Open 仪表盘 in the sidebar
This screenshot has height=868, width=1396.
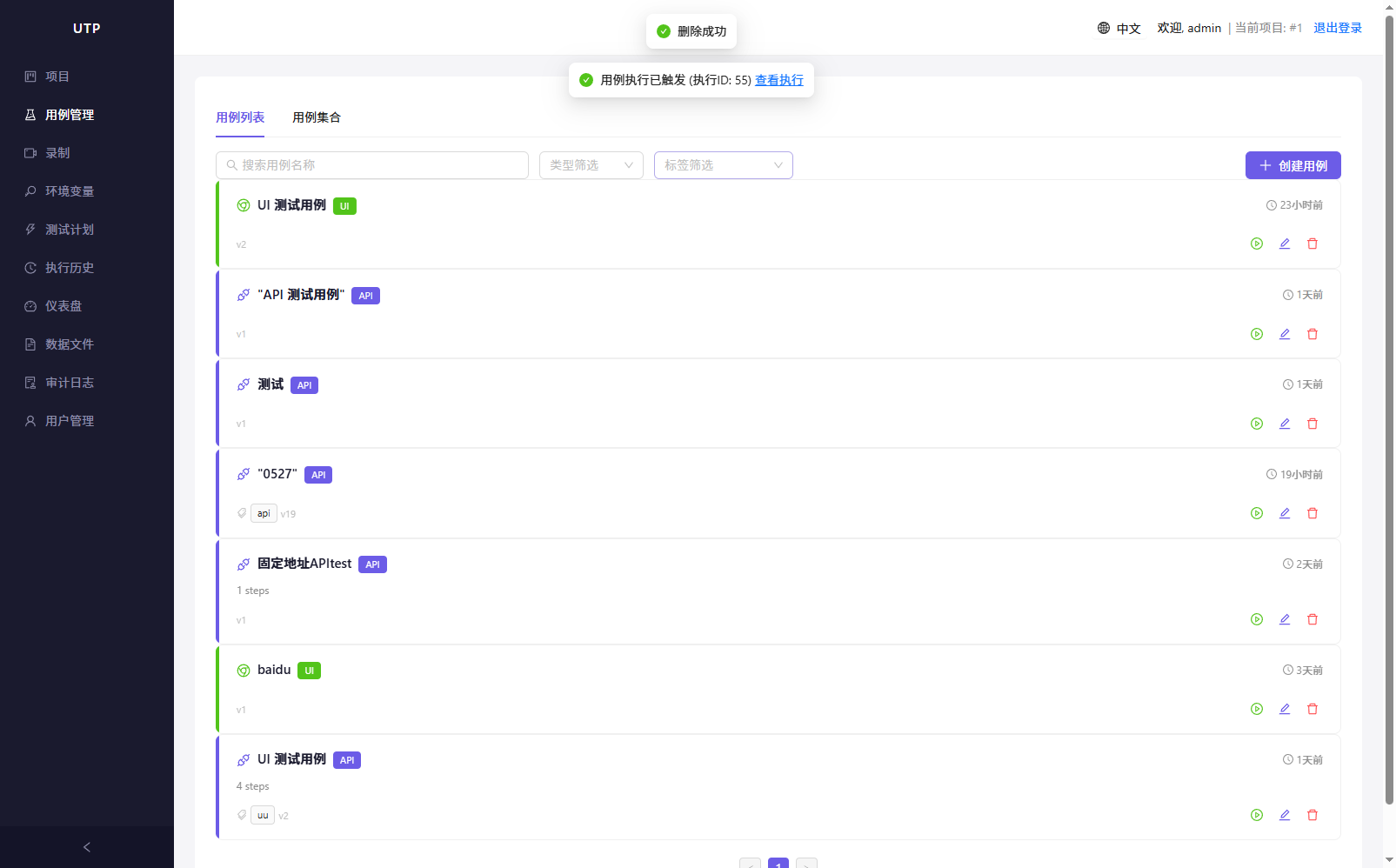coord(87,306)
